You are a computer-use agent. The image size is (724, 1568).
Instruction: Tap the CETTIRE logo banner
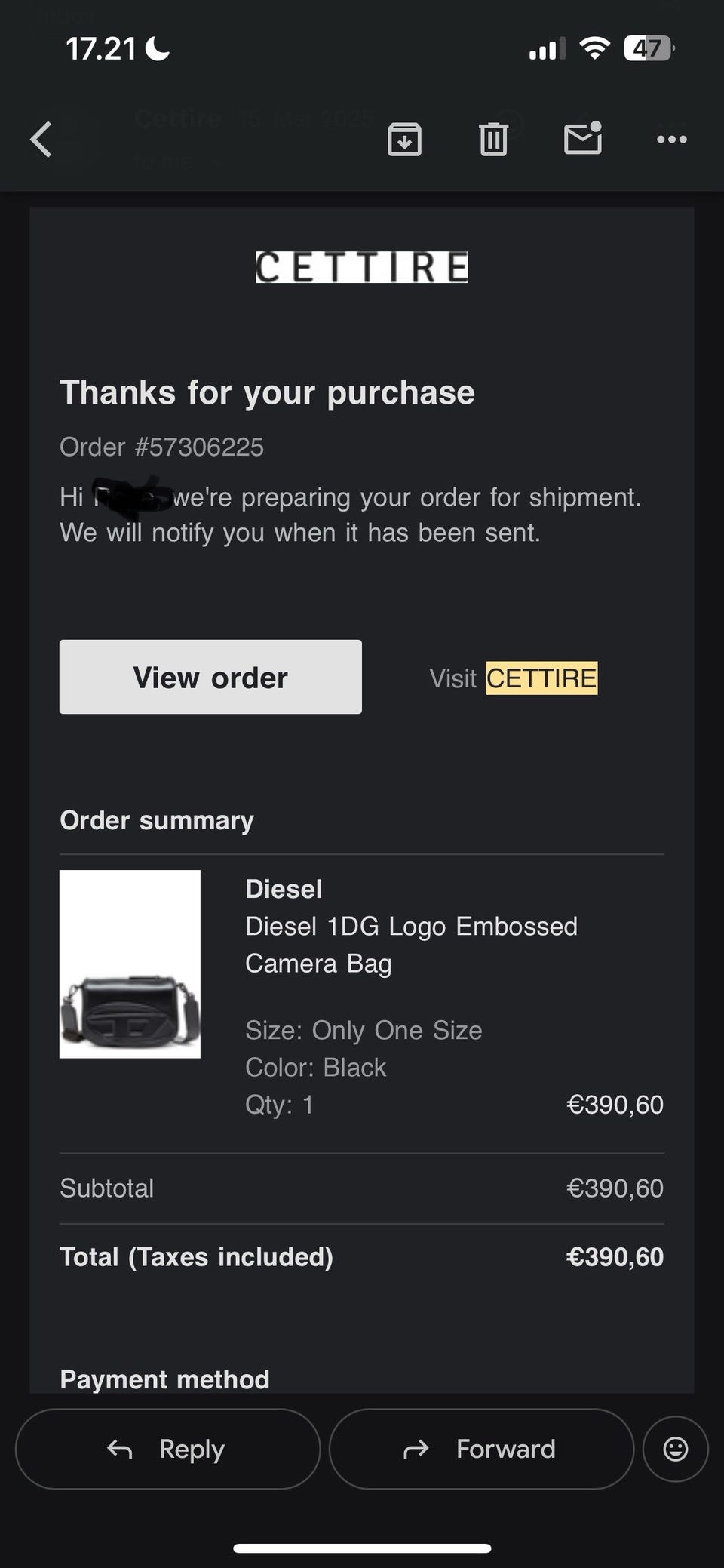click(x=361, y=268)
